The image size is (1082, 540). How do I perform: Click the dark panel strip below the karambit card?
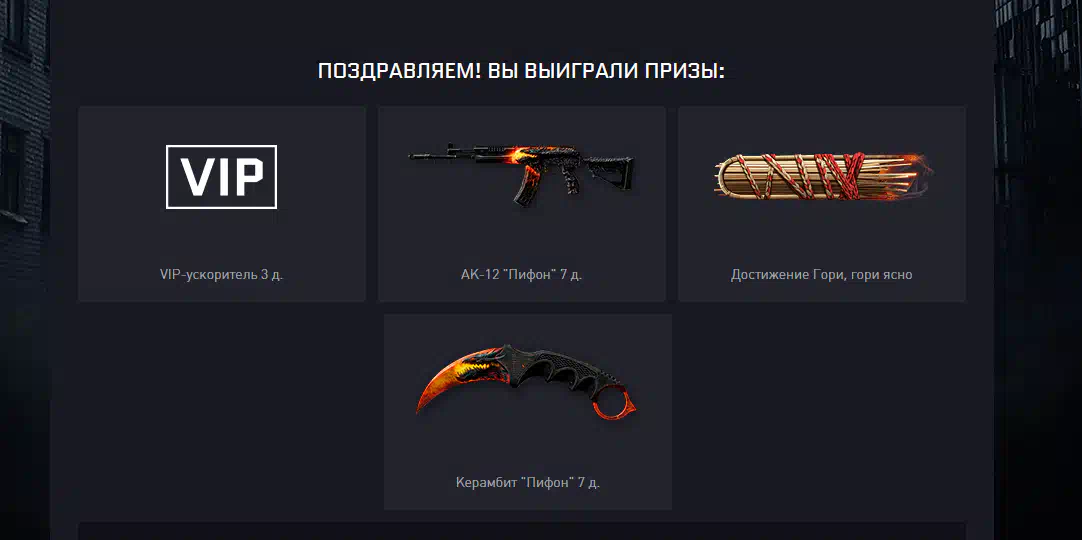click(x=522, y=531)
